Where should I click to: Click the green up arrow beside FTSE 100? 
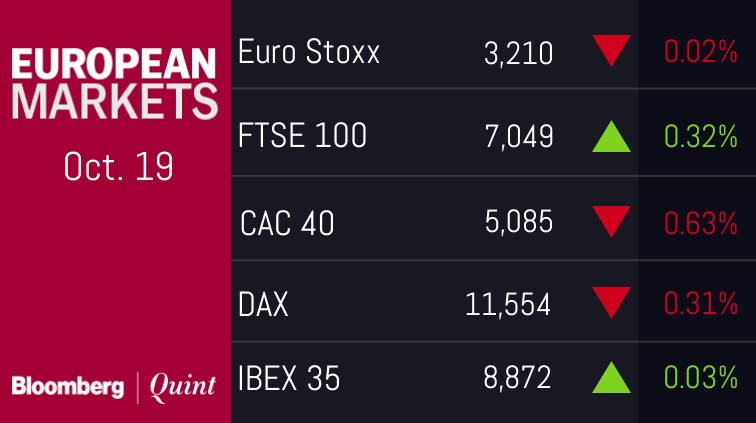point(611,135)
